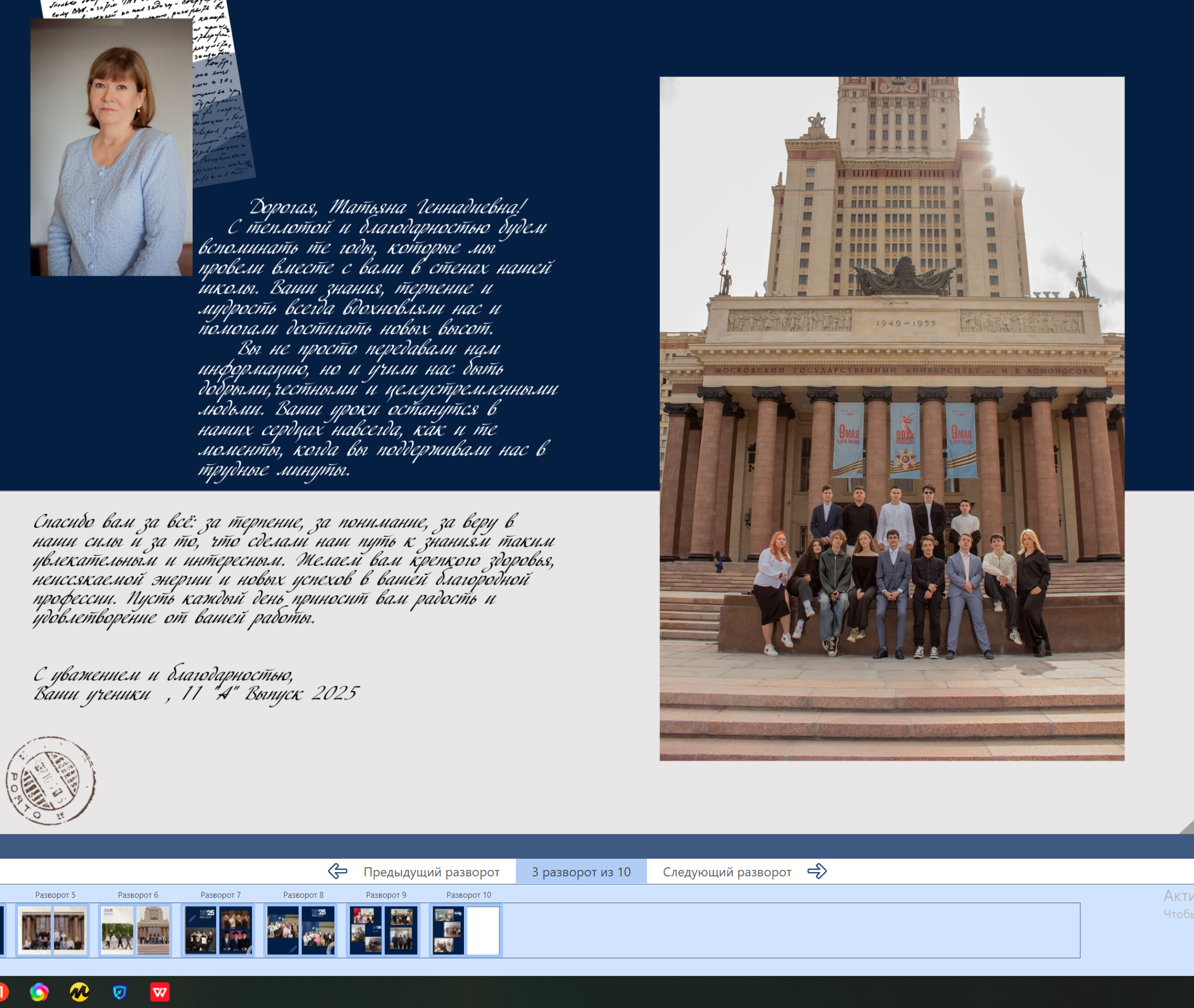Select the Разворот 5 thumbnail
This screenshot has height=1008, width=1194.
[x=52, y=930]
